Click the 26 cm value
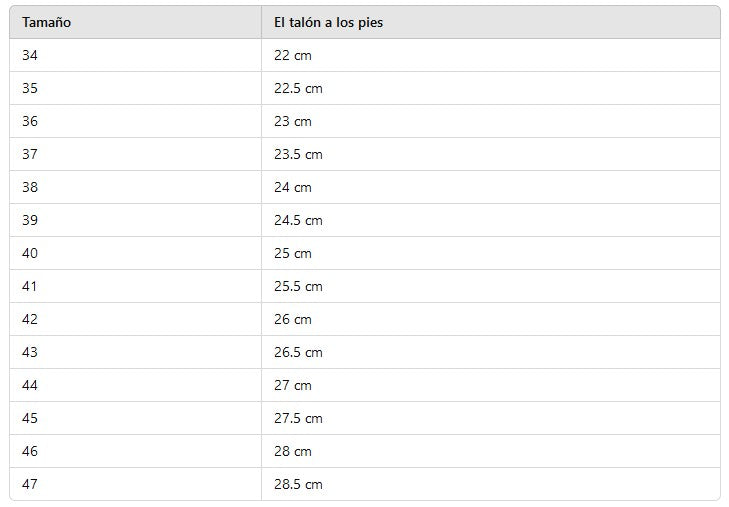 [292, 319]
